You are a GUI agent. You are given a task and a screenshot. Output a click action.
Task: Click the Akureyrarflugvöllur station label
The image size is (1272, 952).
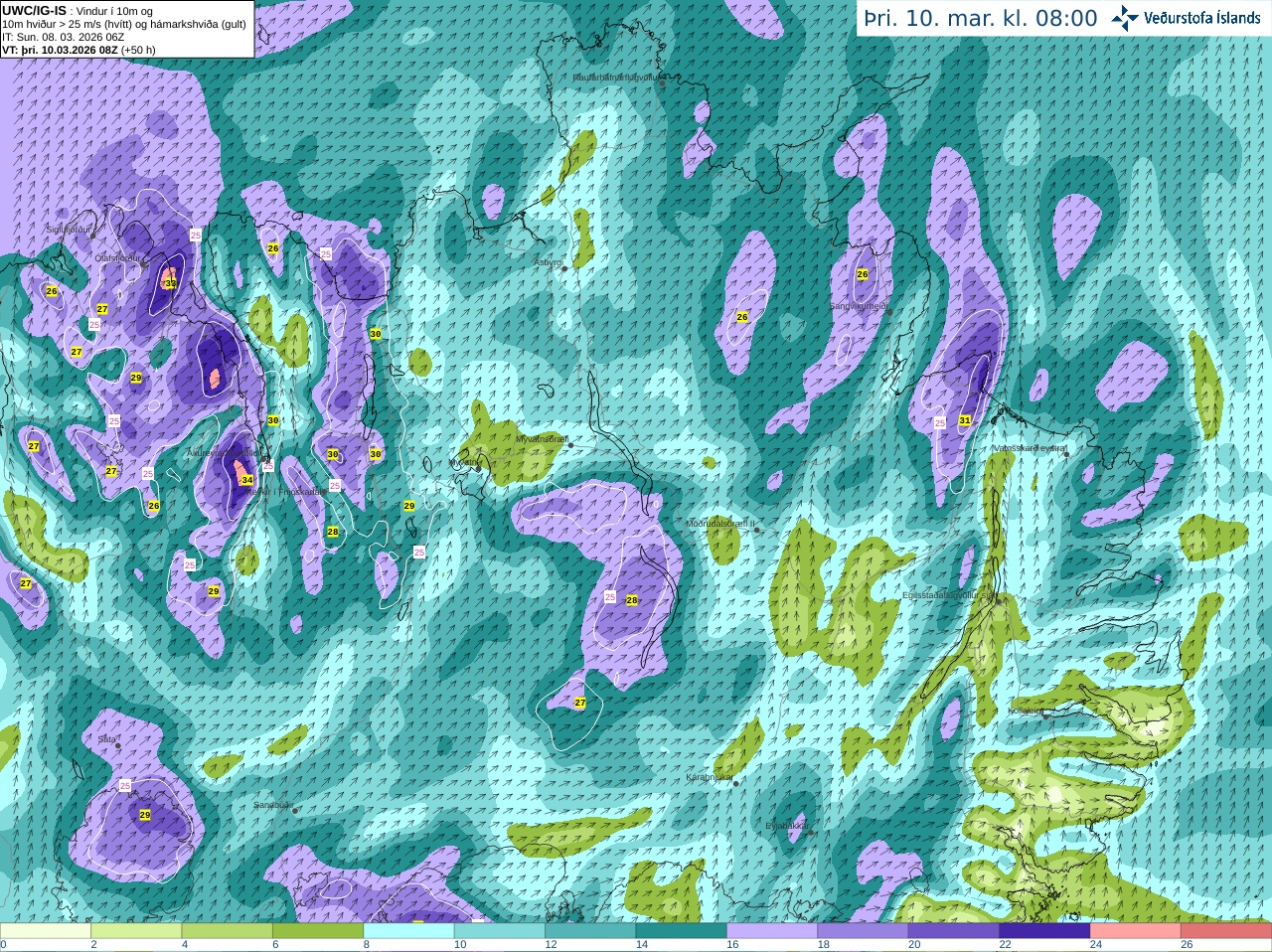click(224, 453)
